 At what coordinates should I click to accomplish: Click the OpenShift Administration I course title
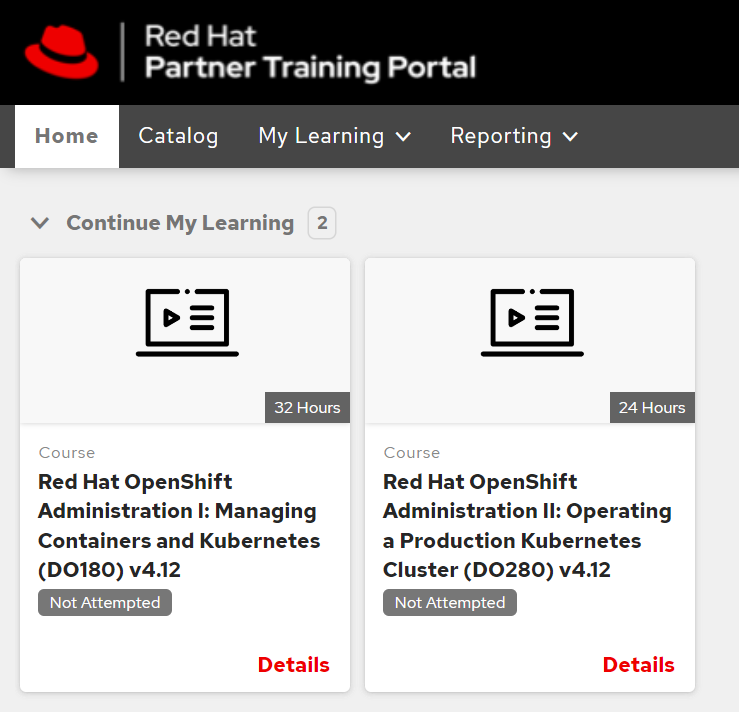click(x=179, y=525)
